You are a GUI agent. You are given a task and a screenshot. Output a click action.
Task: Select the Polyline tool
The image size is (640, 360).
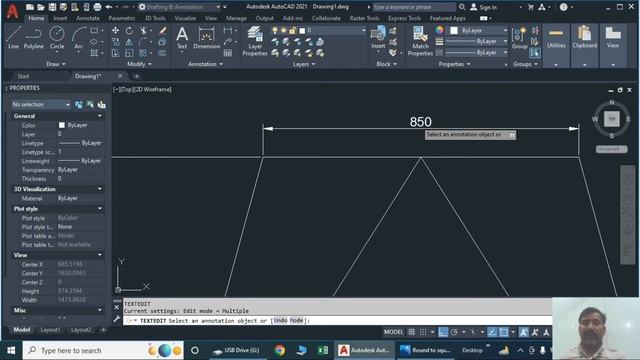click(x=33, y=38)
